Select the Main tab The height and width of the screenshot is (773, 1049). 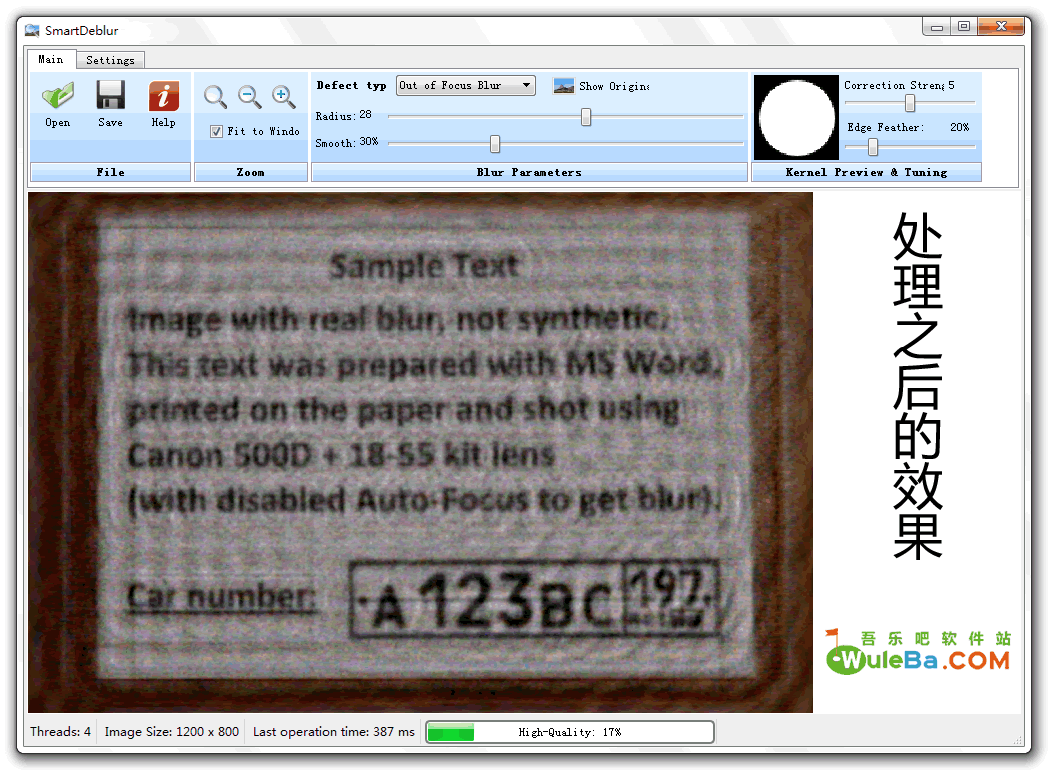(x=50, y=60)
